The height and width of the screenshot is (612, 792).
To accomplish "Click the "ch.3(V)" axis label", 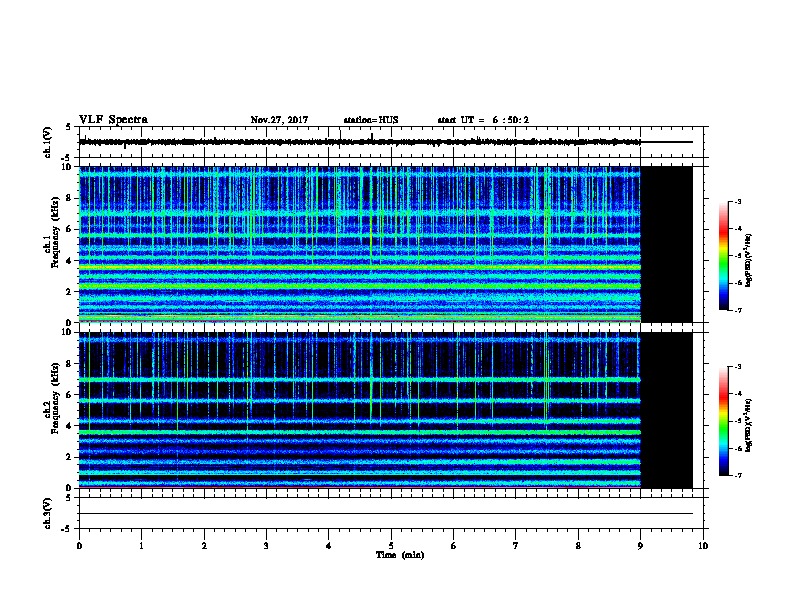I will [x=47, y=513].
